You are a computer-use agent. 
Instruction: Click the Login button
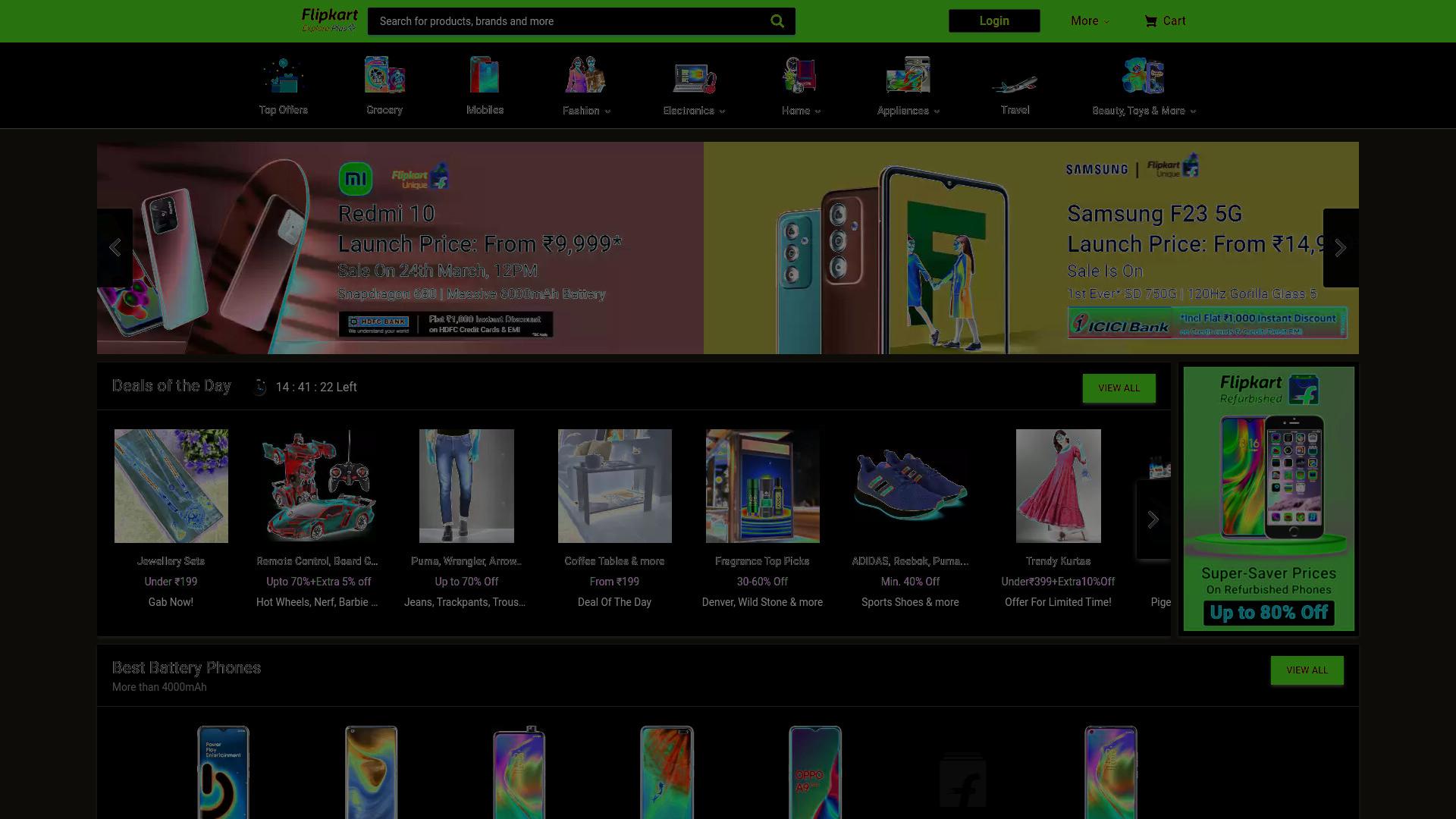coord(994,21)
